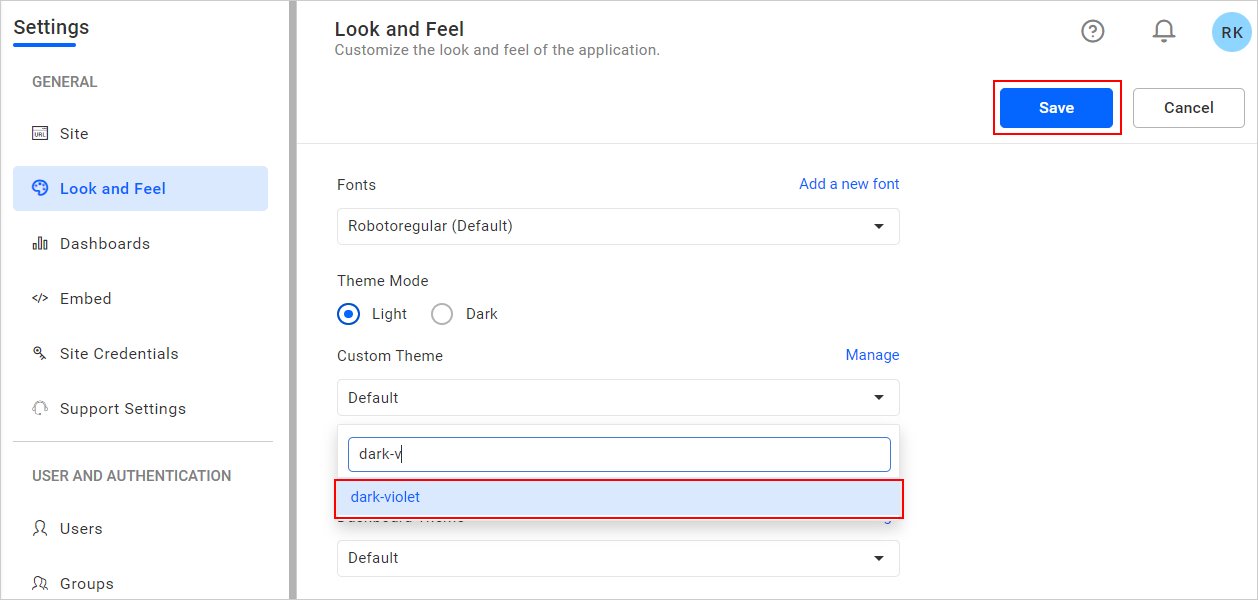1258x600 pixels.
Task: Click the Groups people icon in sidebar
Action: click(x=40, y=583)
